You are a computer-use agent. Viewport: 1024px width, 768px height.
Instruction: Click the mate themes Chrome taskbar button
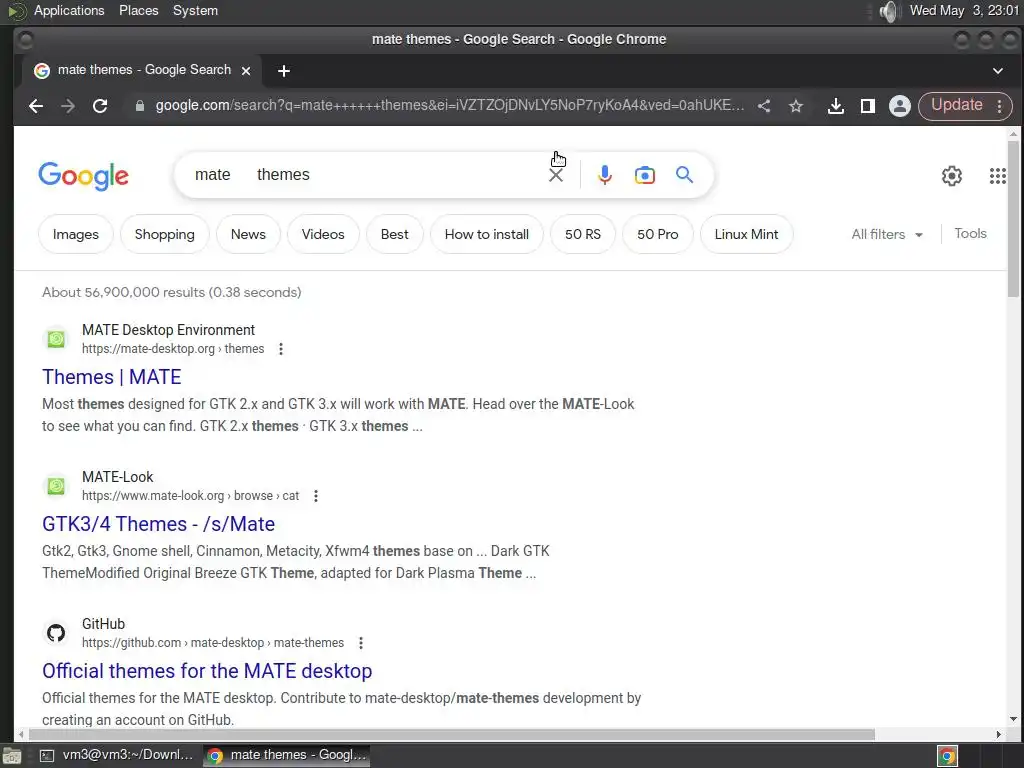tap(287, 755)
